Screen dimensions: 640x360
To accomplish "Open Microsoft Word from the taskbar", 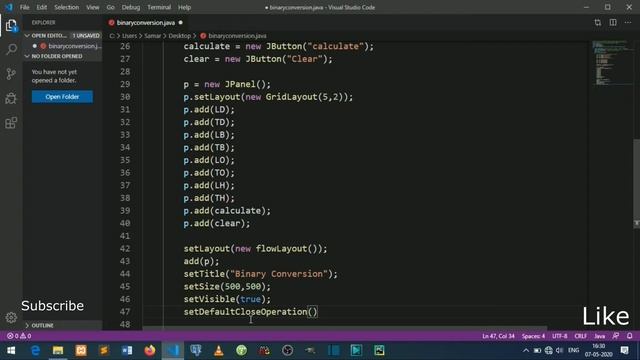I will [x=127, y=350].
